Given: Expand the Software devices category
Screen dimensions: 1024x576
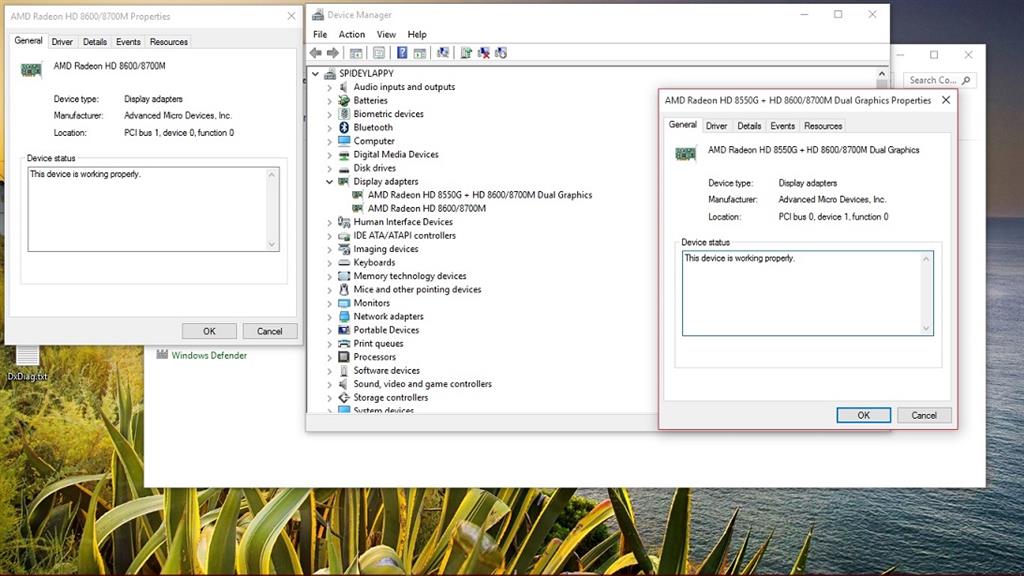Looking at the screenshot, I should click(330, 370).
